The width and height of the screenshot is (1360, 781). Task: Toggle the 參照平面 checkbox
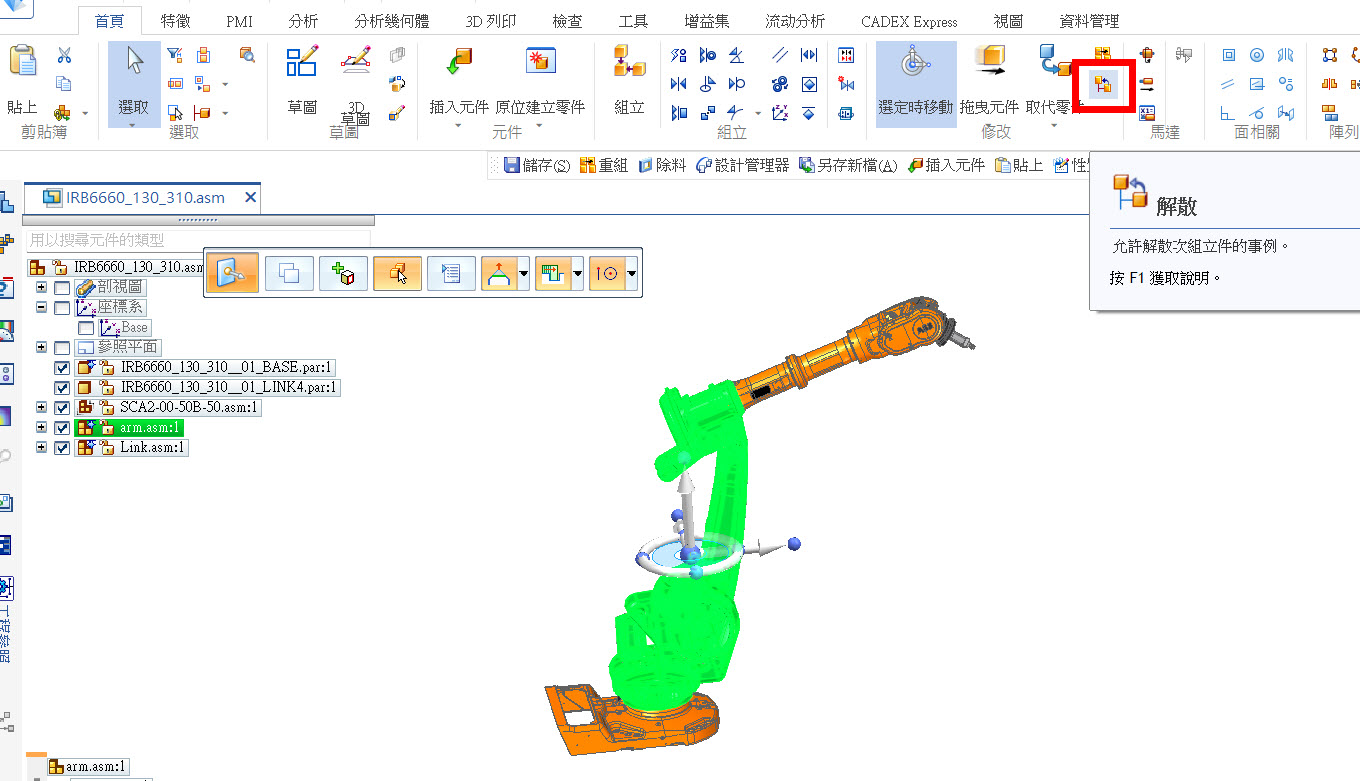pos(62,348)
